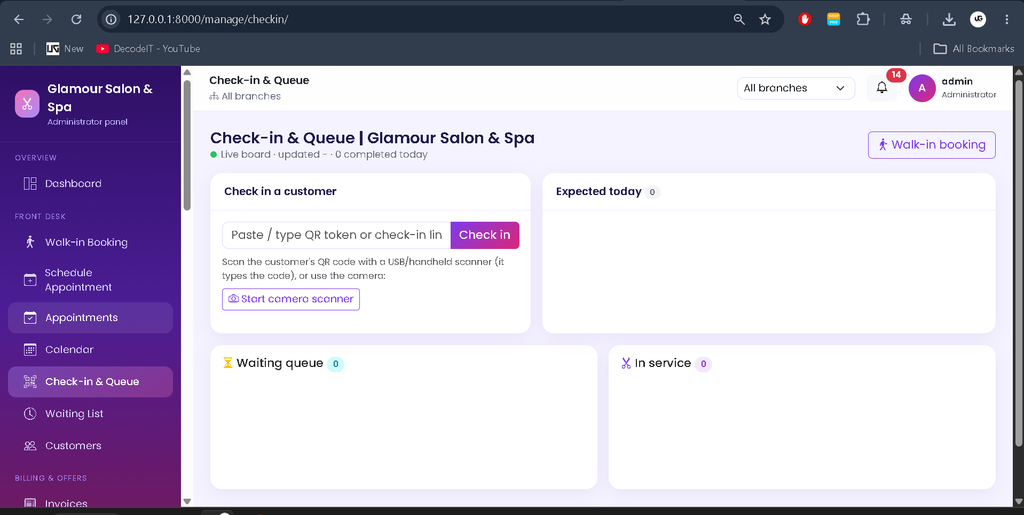
Task: Open the apps grid in the bookmarks bar
Action: 16,48
